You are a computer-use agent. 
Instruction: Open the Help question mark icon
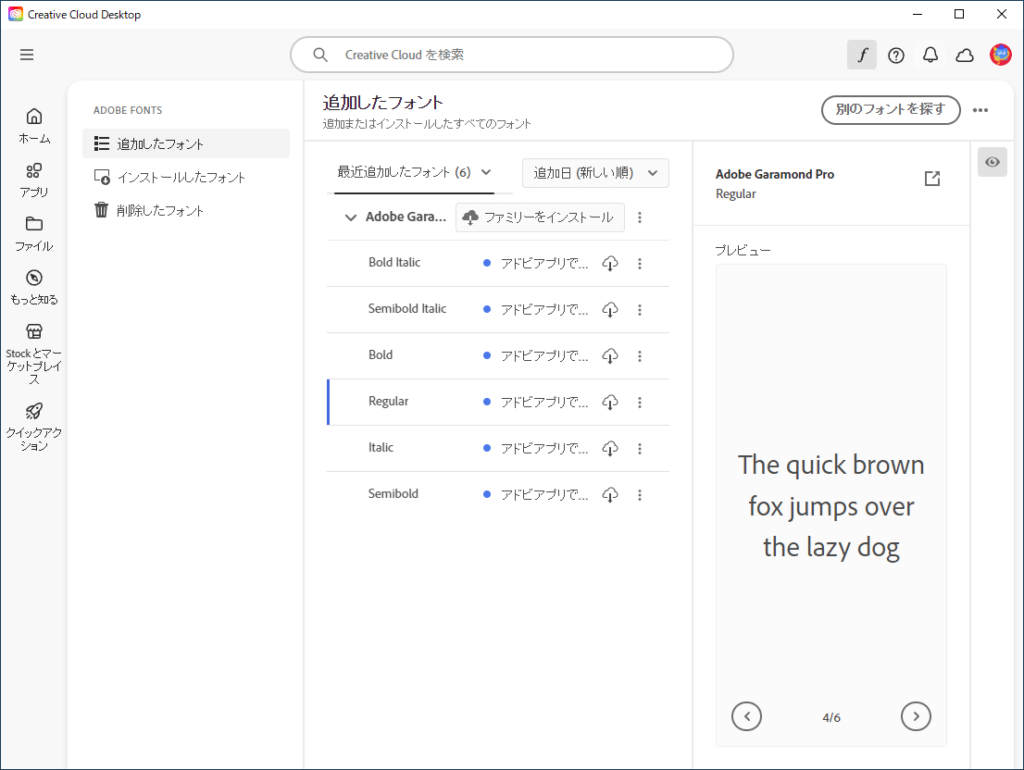(x=896, y=56)
